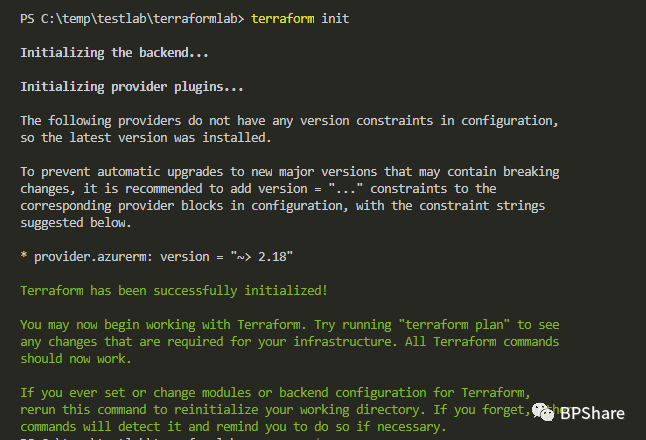
Task: Click the version = "..." constraints text
Action: pos(352,189)
